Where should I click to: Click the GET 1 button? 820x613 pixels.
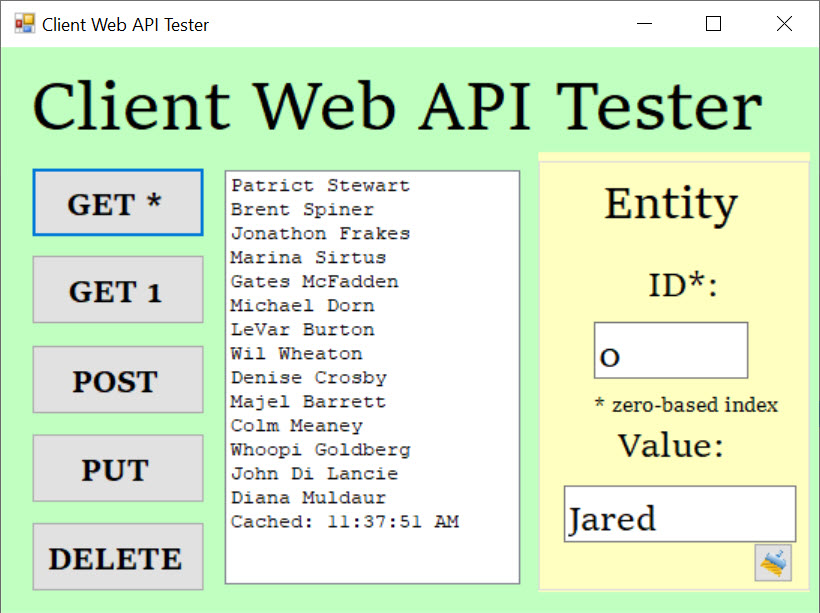(x=118, y=290)
